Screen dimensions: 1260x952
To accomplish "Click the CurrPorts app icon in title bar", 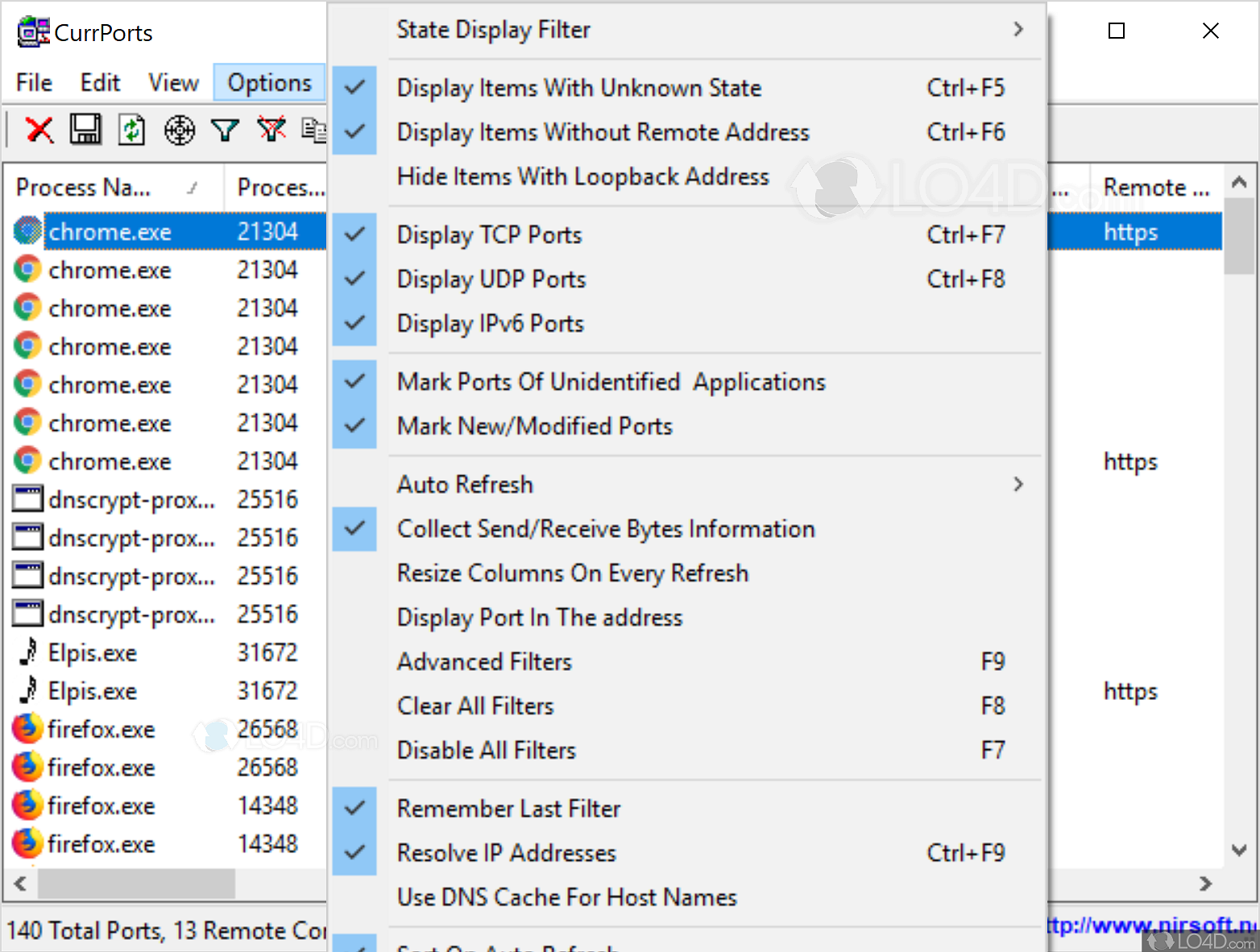I will (x=33, y=32).
